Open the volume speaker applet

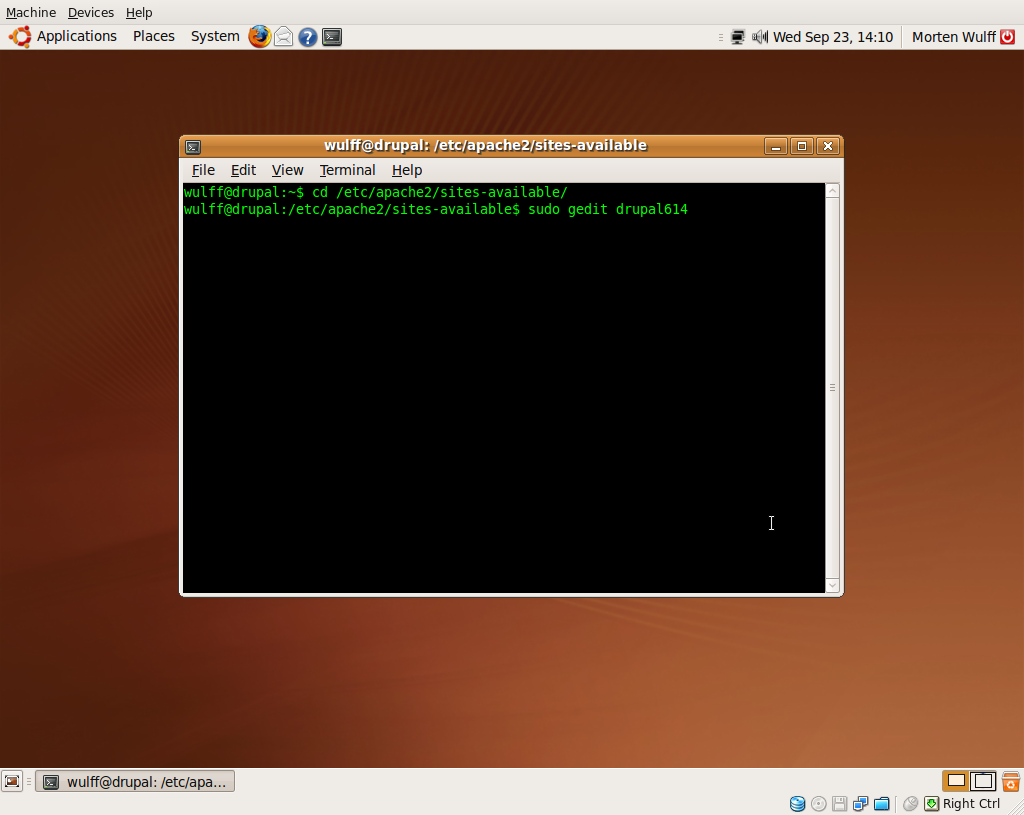(760, 37)
